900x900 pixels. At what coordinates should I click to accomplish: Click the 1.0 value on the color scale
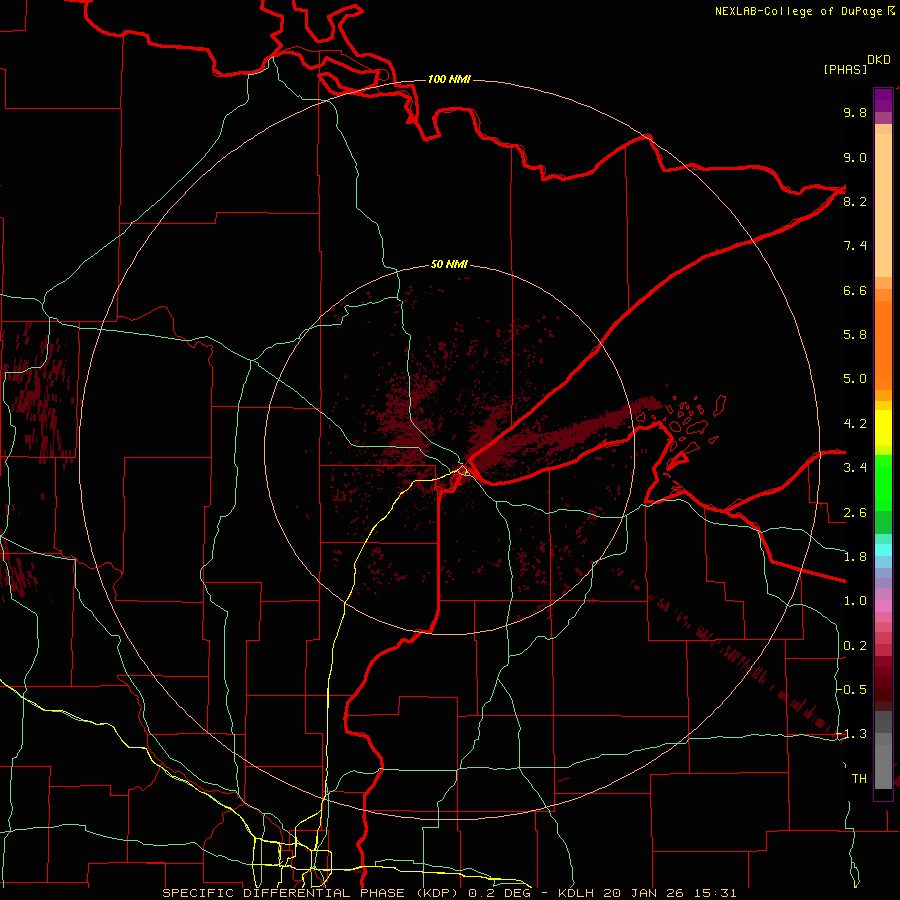point(855,601)
